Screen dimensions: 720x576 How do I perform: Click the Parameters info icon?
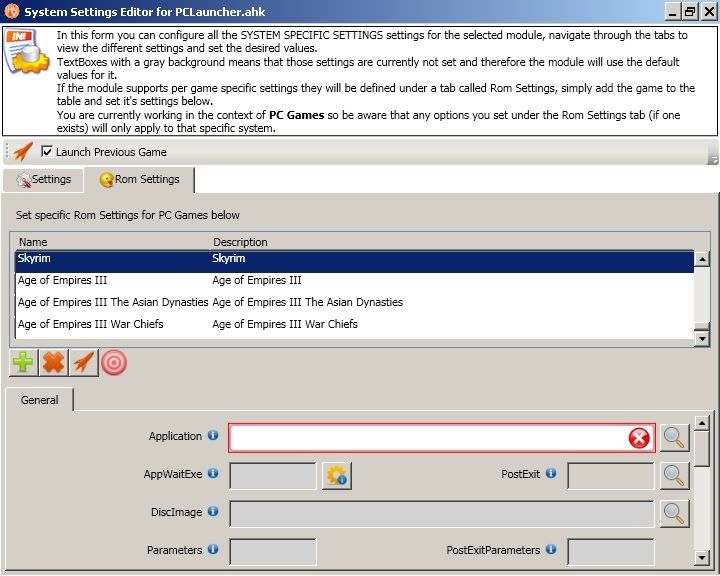click(x=213, y=549)
